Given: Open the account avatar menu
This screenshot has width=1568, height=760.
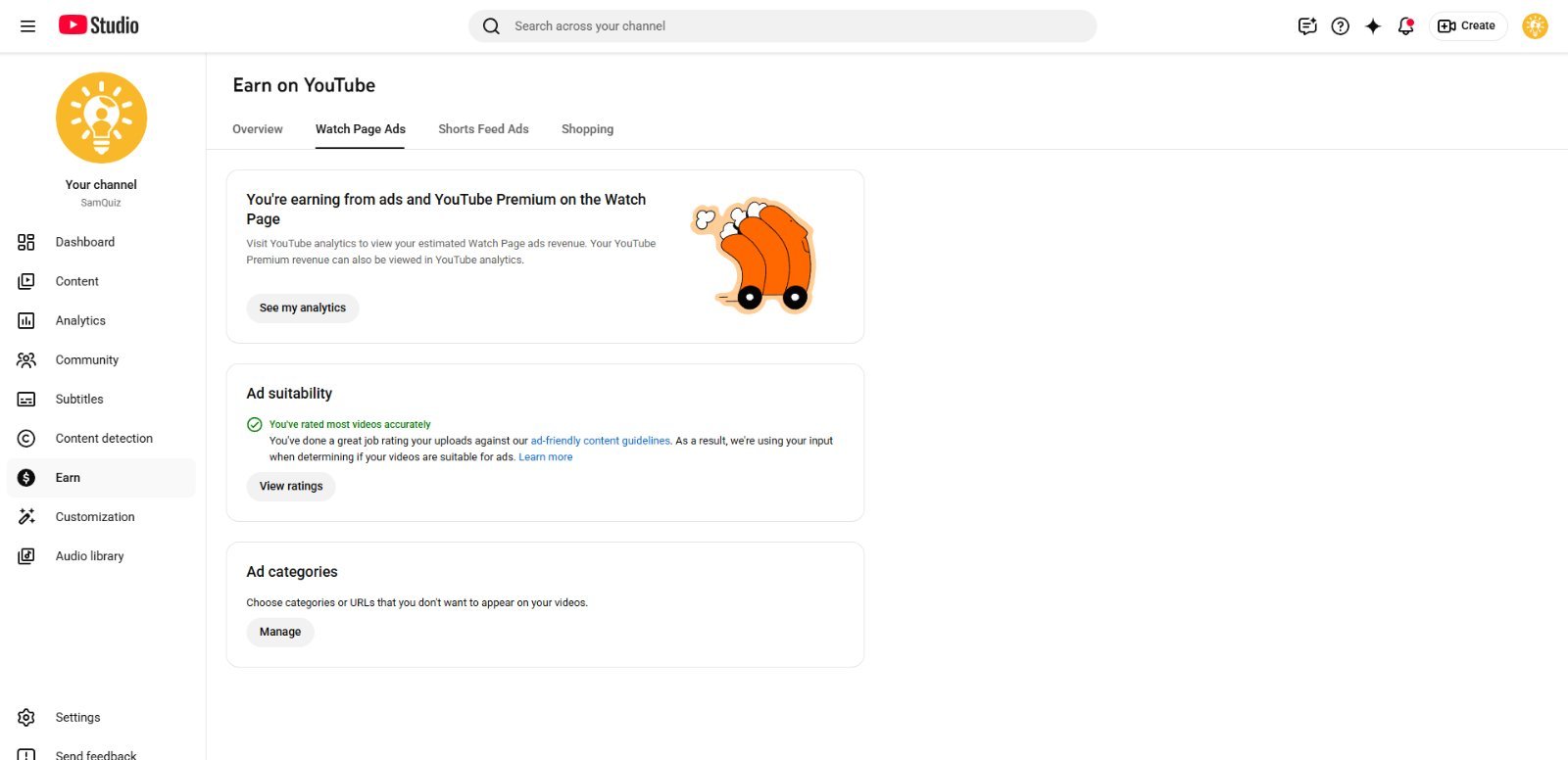Looking at the screenshot, I should coord(1535,26).
